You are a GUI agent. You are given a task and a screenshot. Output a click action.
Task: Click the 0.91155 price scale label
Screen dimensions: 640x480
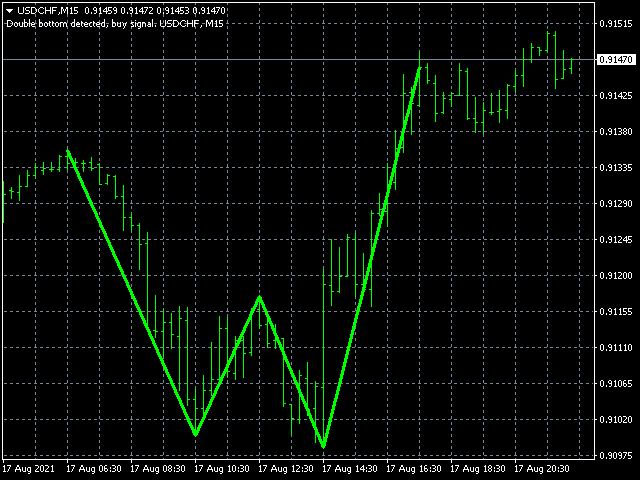point(616,311)
